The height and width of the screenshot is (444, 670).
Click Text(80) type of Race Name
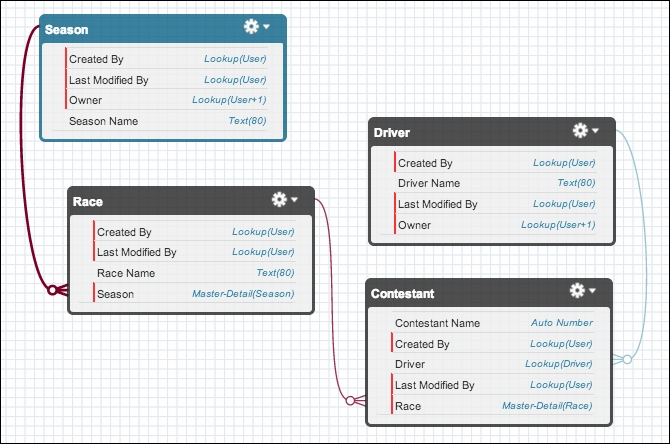coord(276,273)
